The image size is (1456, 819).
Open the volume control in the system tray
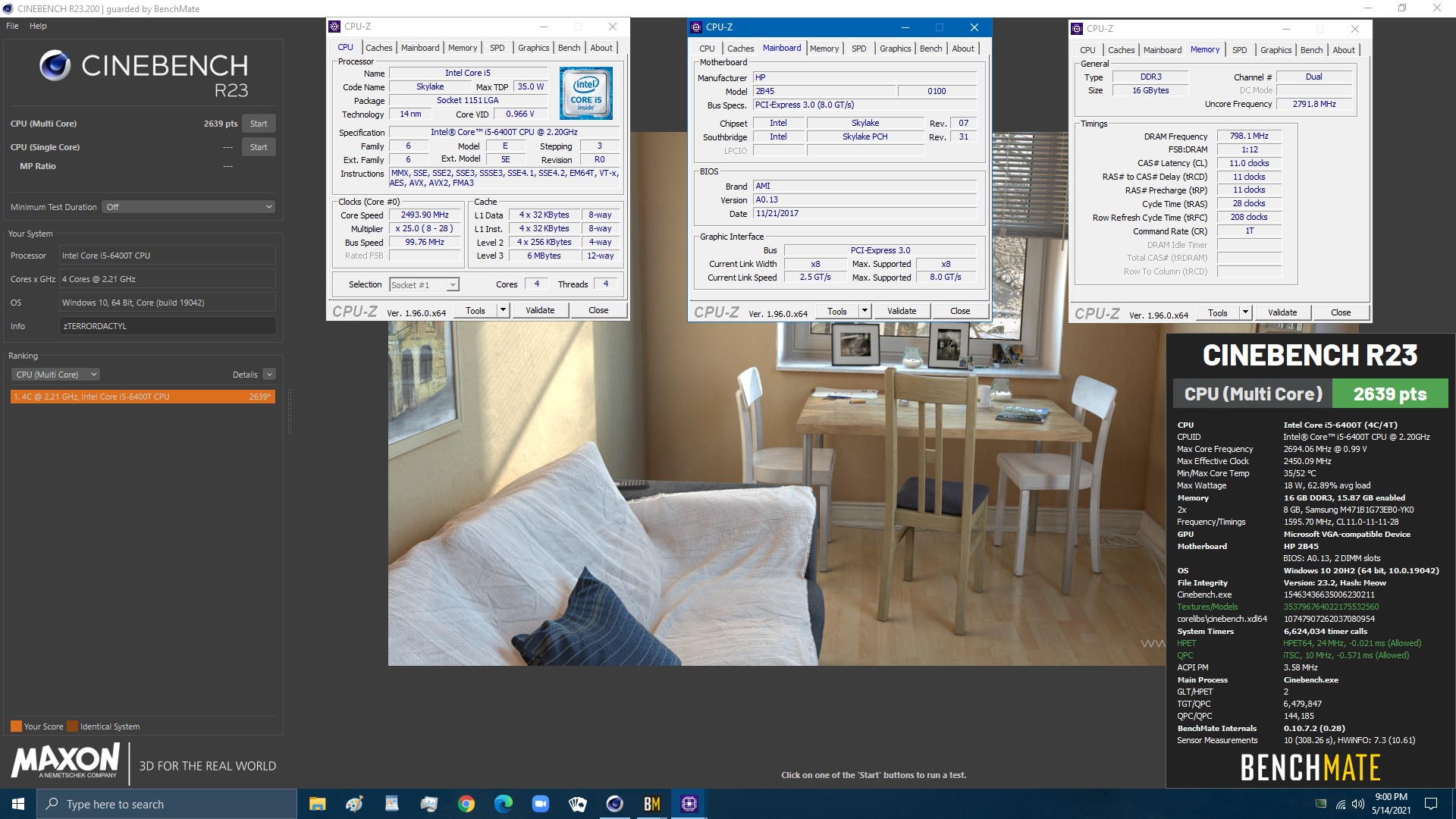pos(1358,804)
